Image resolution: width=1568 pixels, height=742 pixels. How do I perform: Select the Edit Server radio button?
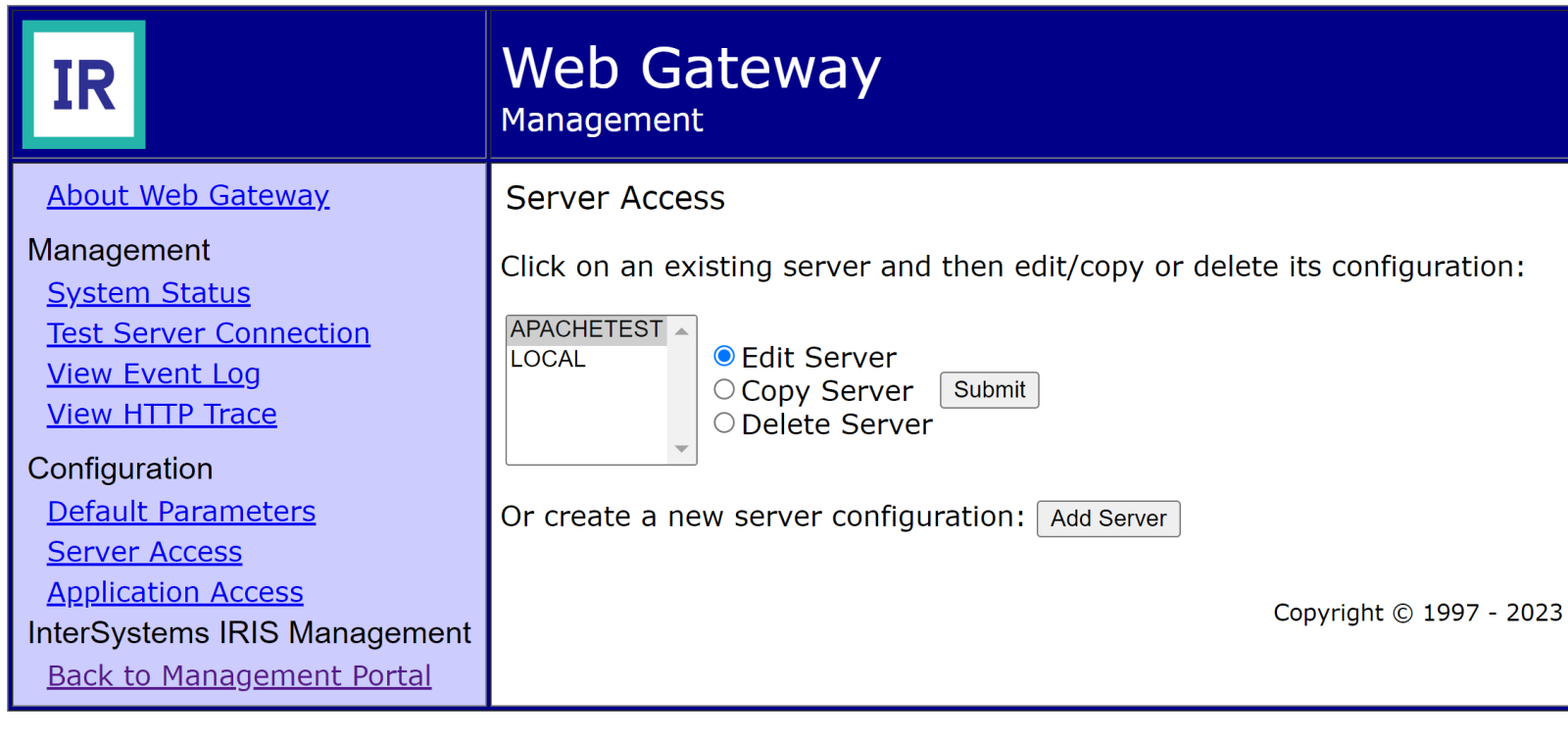point(724,356)
